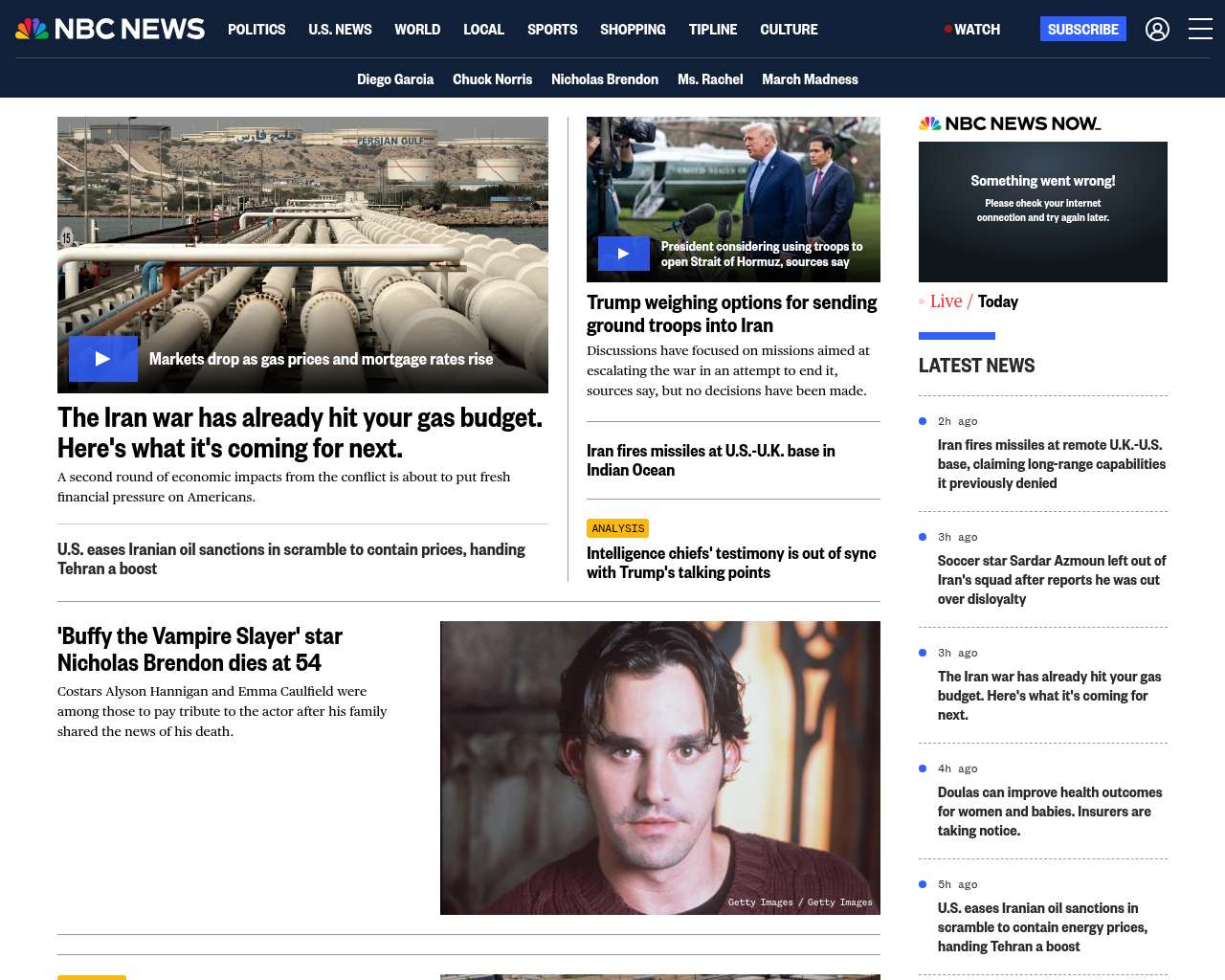Read the doulas health outcomes story

(x=1050, y=811)
